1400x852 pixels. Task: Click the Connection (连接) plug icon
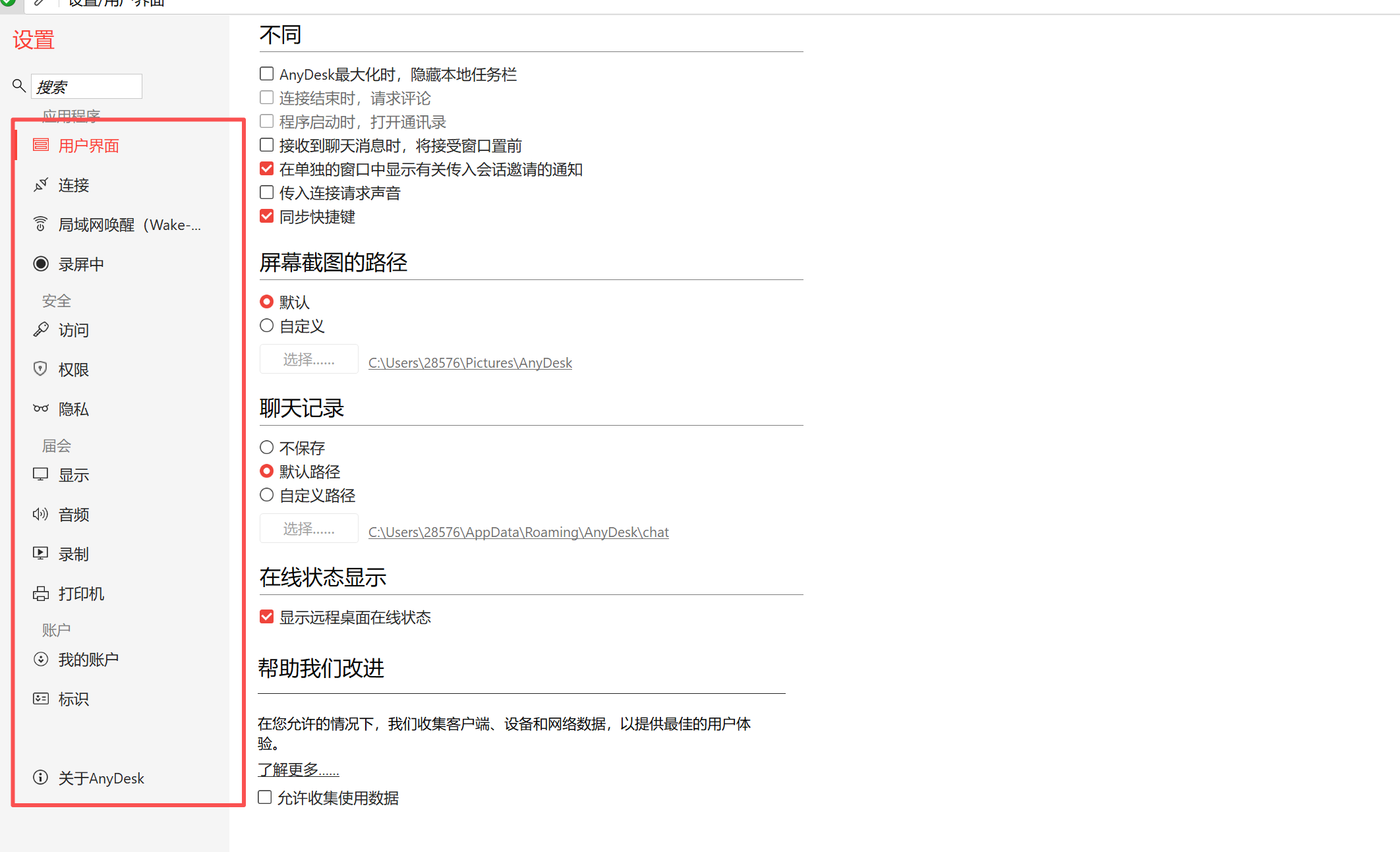(x=41, y=185)
